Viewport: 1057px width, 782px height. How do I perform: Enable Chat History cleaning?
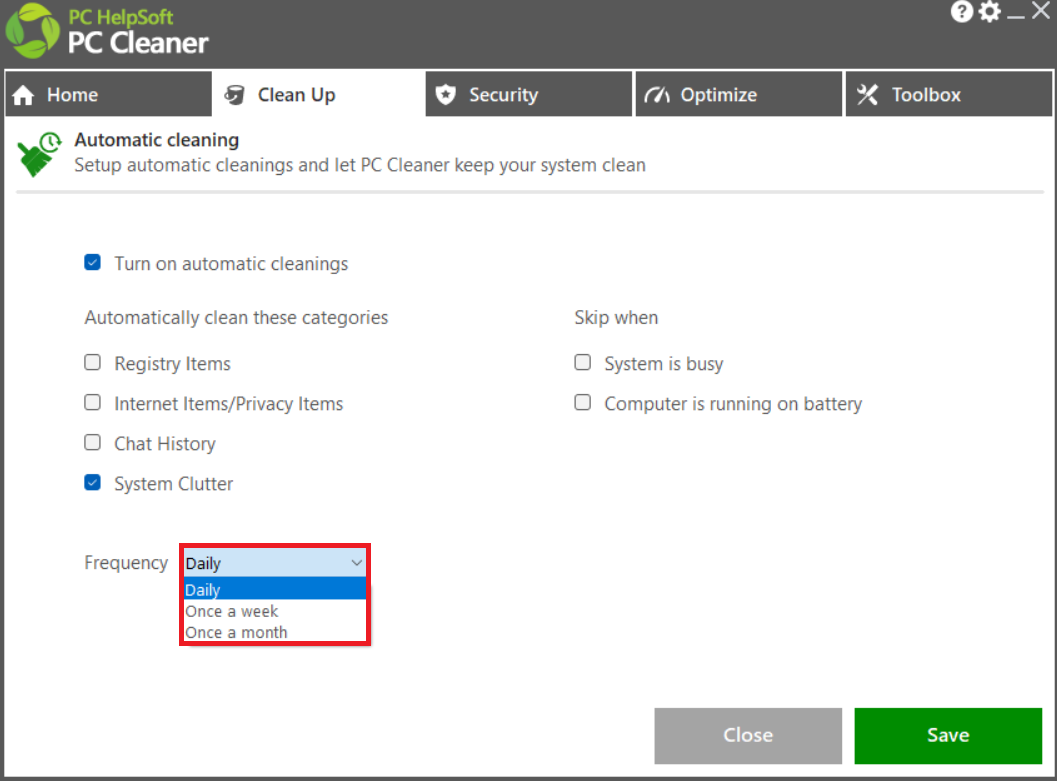[92, 442]
